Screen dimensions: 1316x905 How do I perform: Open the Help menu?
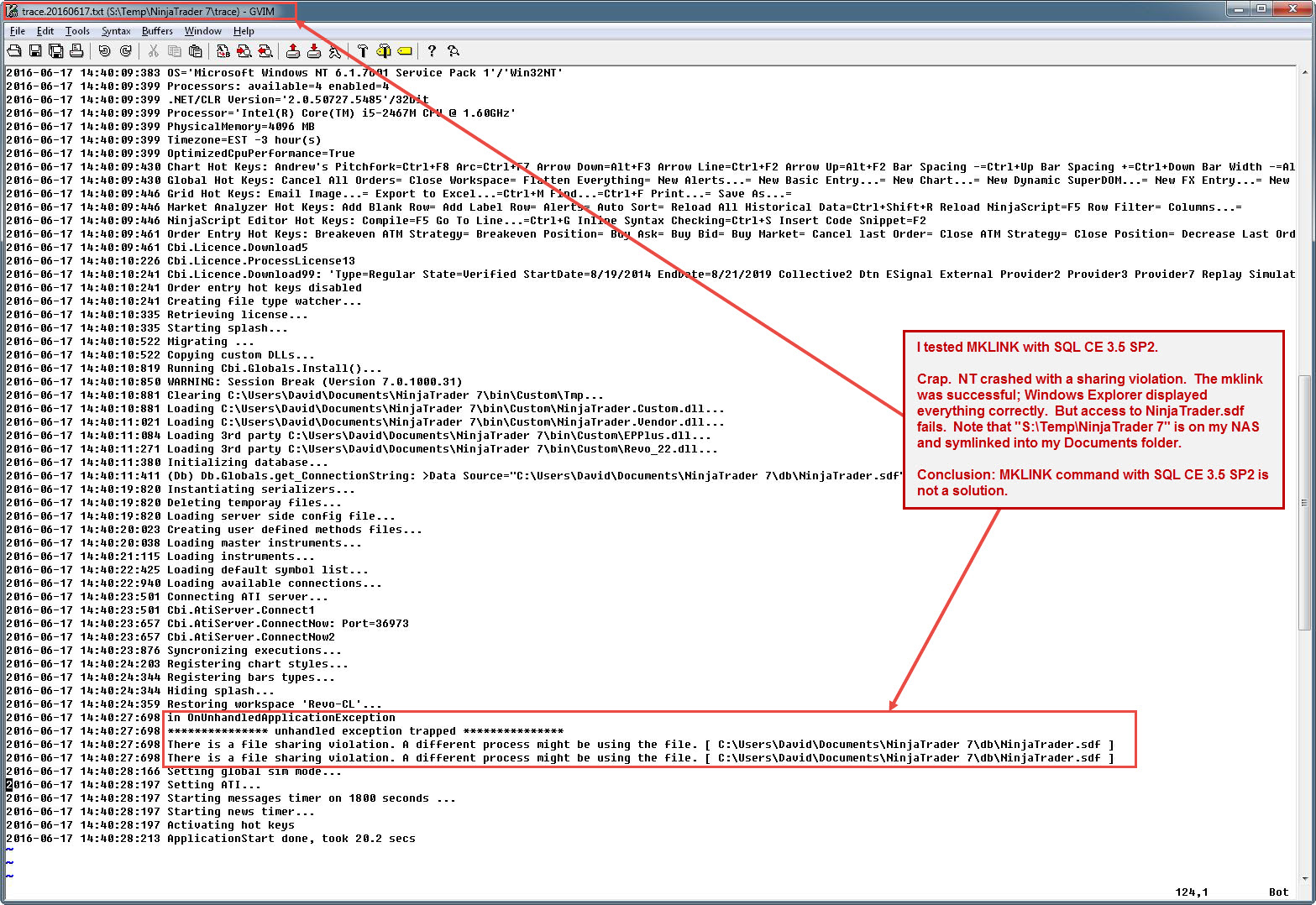coord(244,31)
